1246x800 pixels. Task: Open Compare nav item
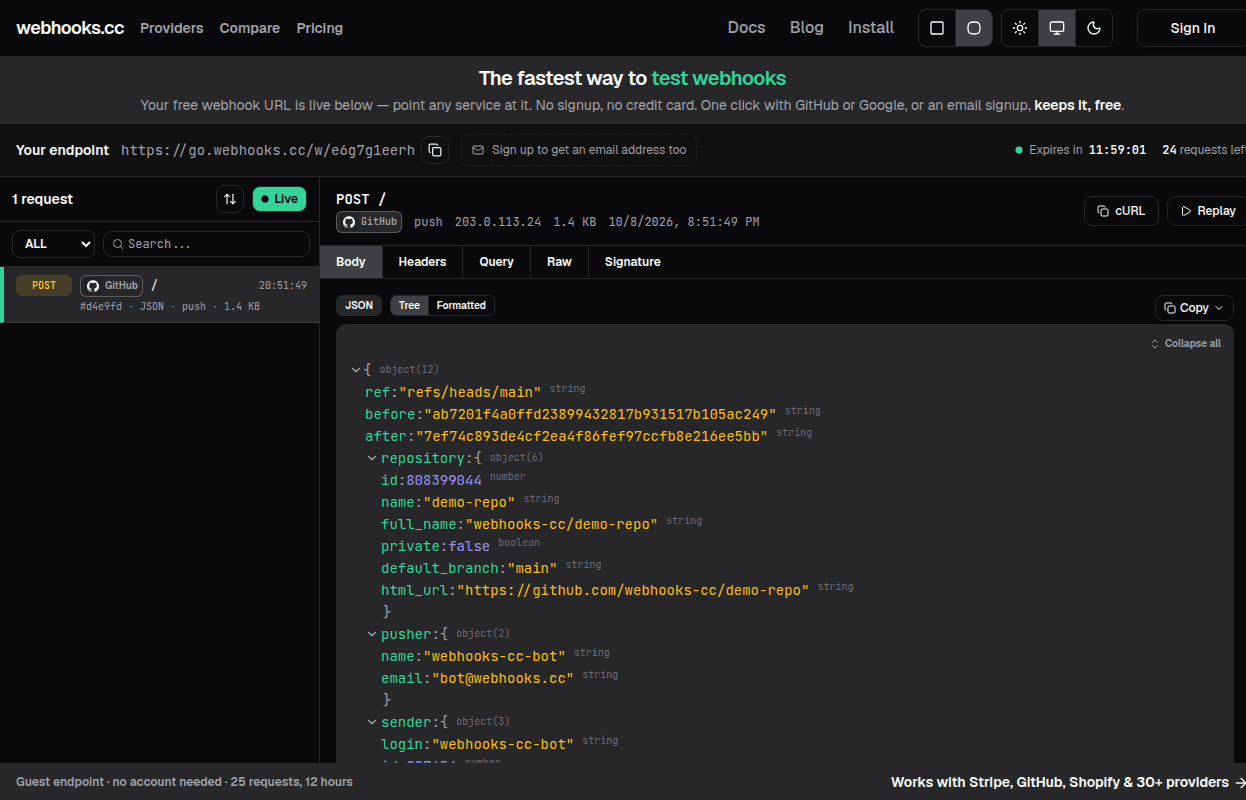tap(250, 28)
